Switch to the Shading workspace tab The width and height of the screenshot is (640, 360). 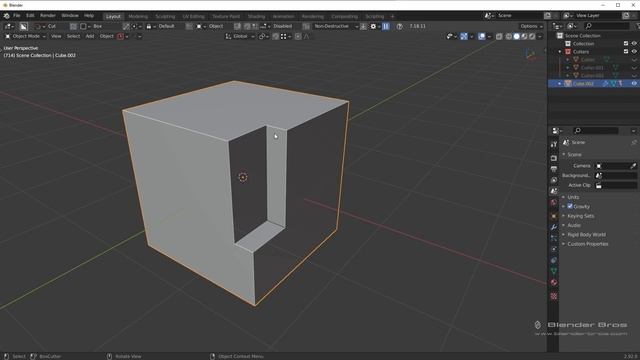pos(257,16)
